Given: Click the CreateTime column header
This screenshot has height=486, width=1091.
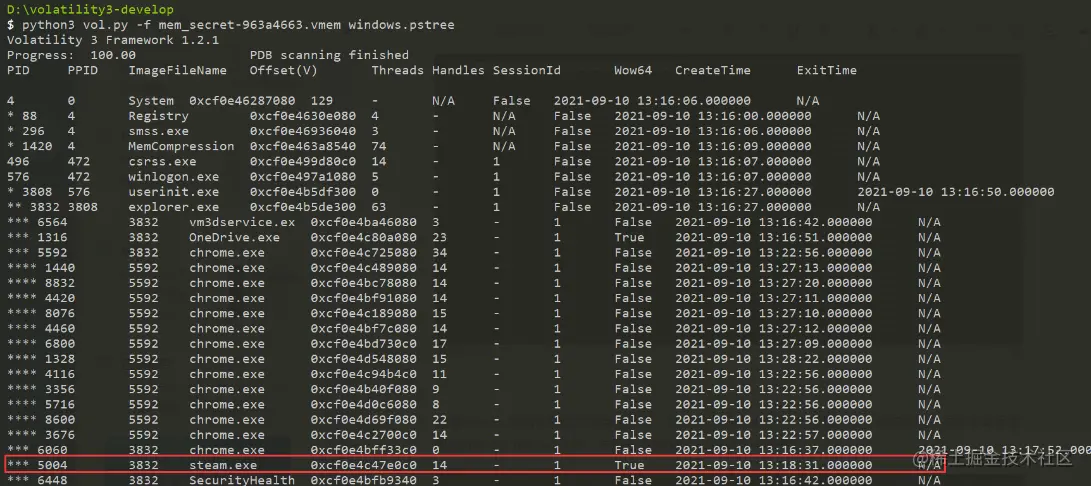Looking at the screenshot, I should pos(712,70).
